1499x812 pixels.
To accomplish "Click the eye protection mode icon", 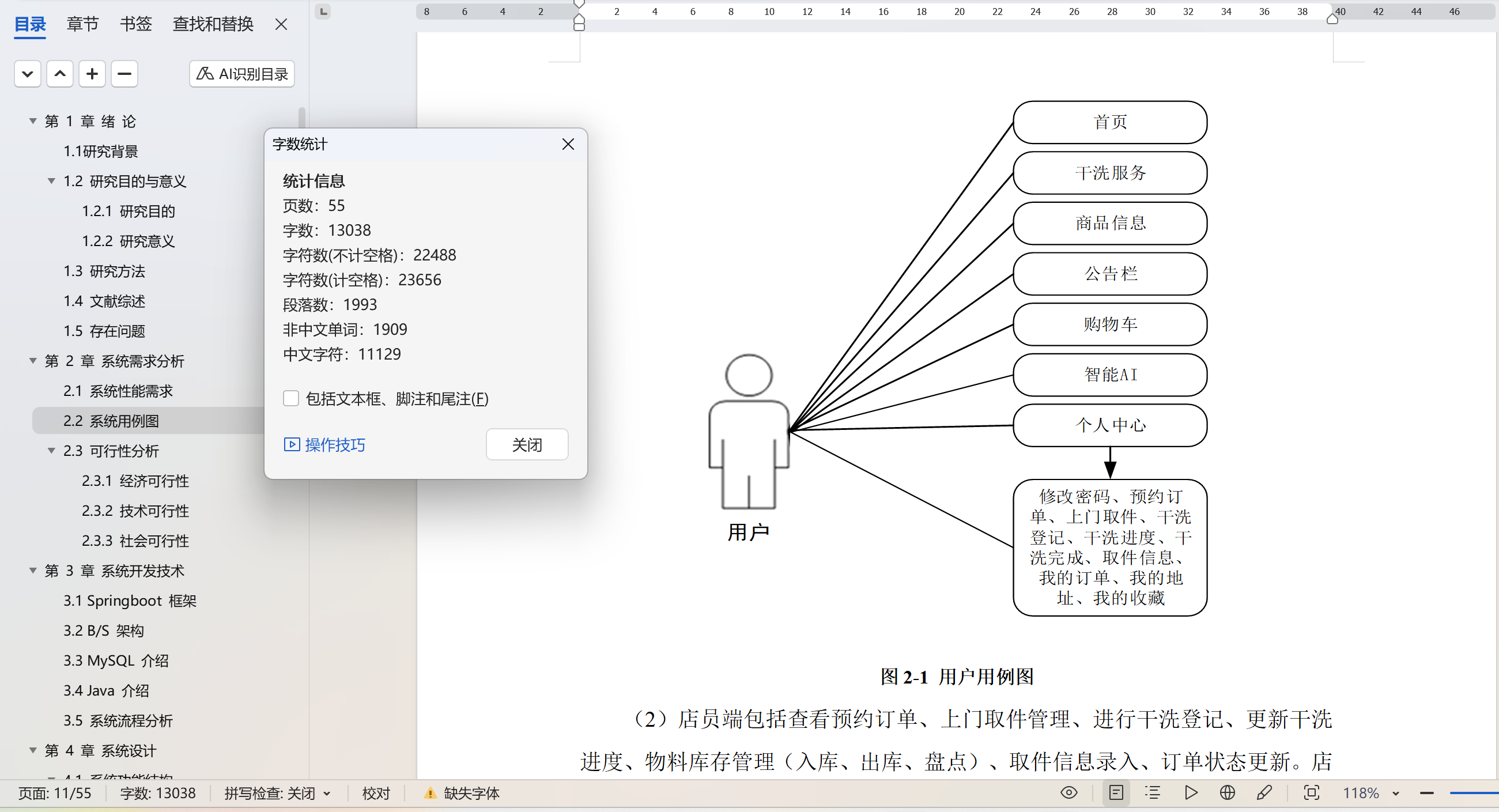I will [x=1068, y=792].
